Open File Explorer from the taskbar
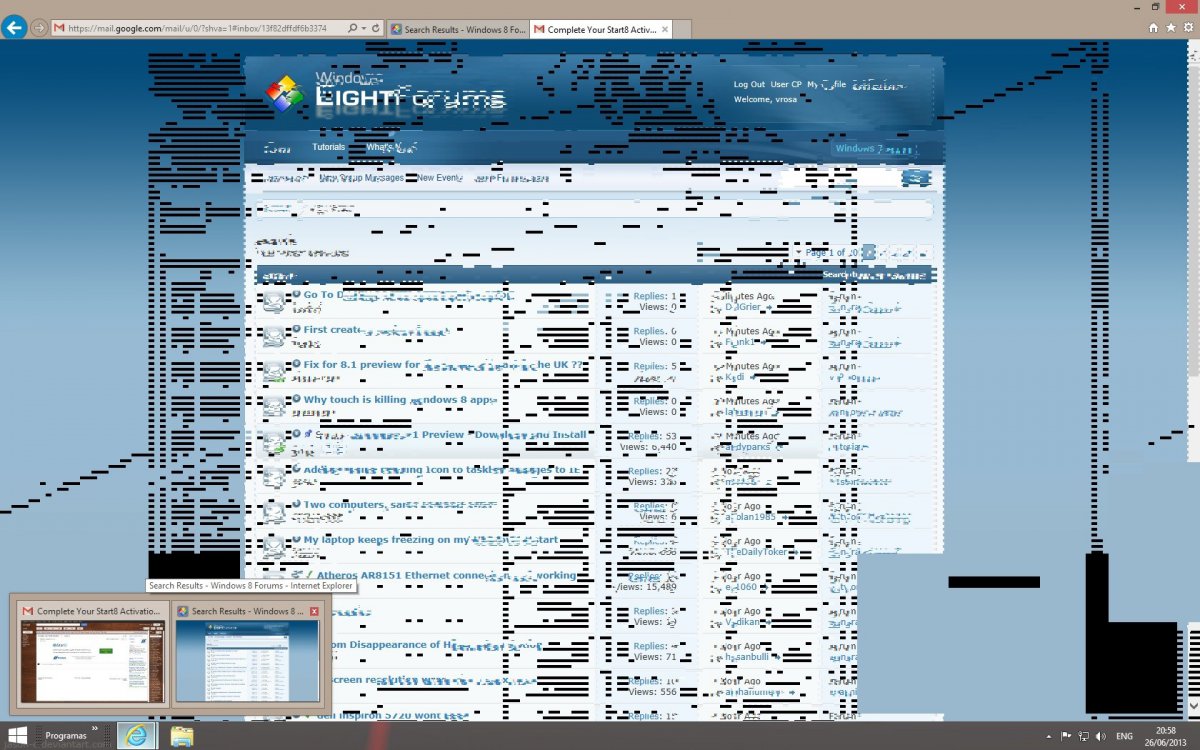Viewport: 1200px width, 750px height. [182, 736]
